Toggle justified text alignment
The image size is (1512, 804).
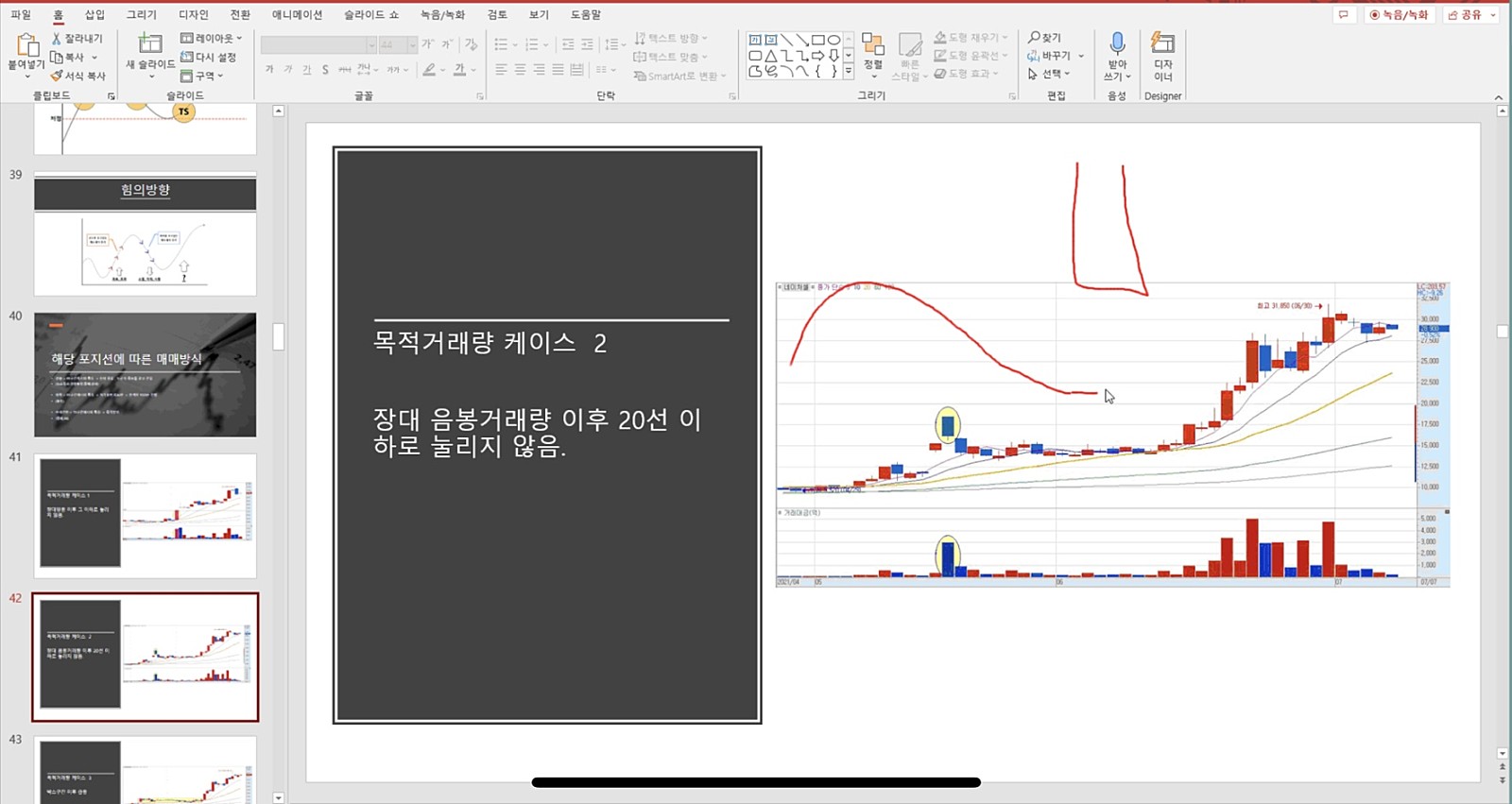tap(558, 70)
